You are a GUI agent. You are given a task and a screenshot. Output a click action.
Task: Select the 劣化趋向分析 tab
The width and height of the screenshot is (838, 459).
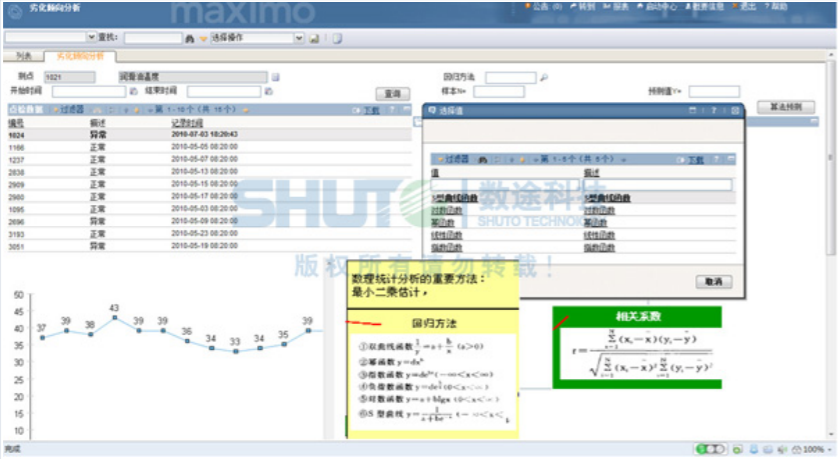[x=80, y=56]
